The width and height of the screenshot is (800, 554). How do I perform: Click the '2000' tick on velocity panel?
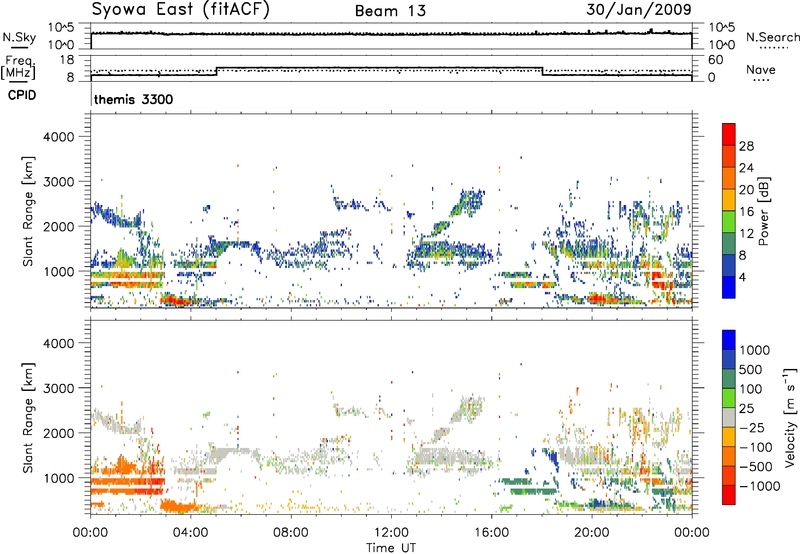click(58, 433)
